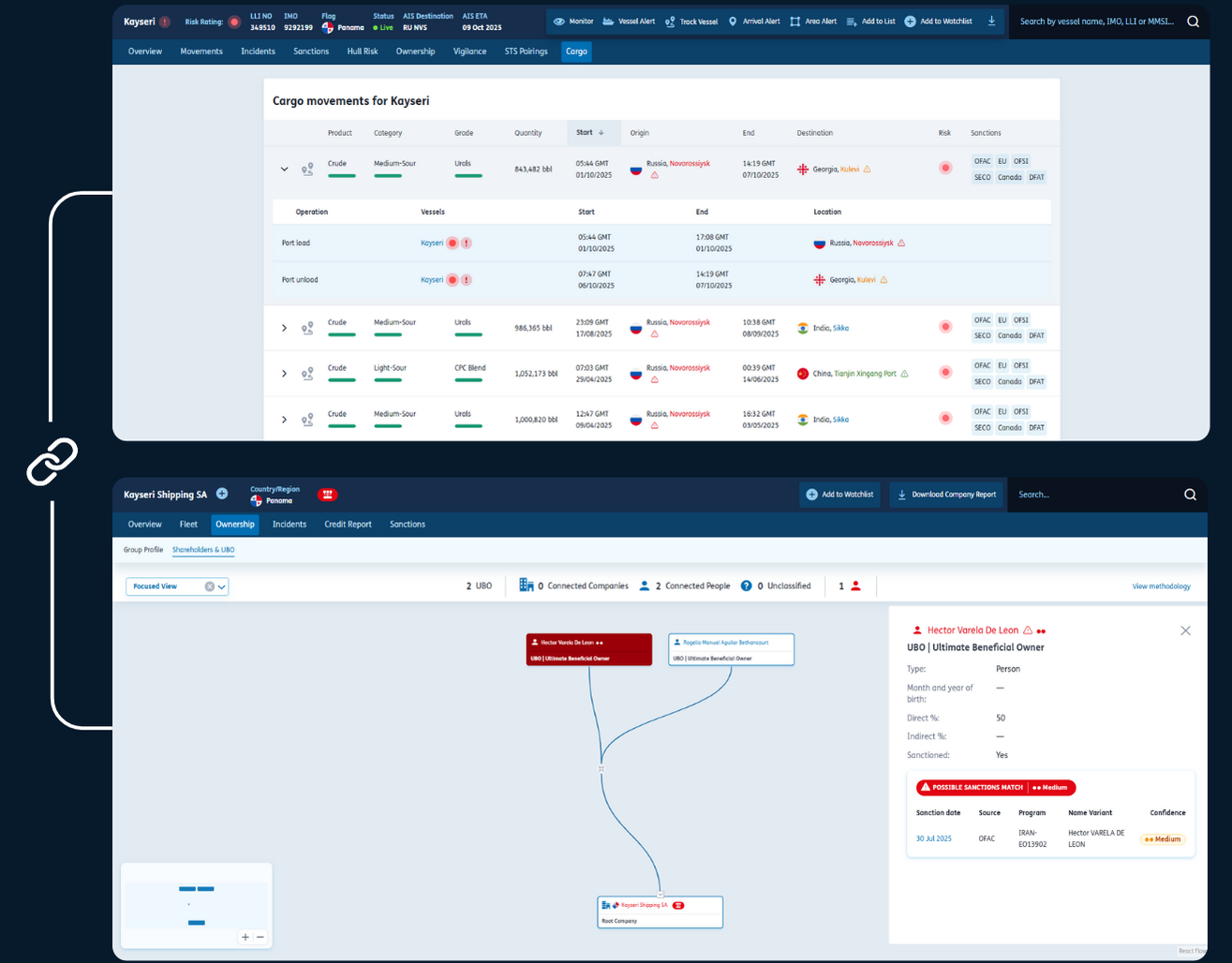Open the Focused View dropdown
The height and width of the screenshot is (963, 1232).
[x=222, y=587]
